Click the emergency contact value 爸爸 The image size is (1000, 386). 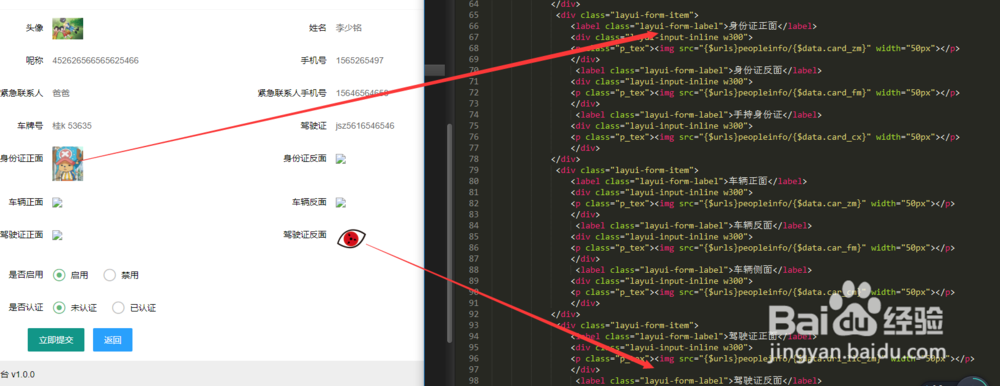tap(61, 93)
